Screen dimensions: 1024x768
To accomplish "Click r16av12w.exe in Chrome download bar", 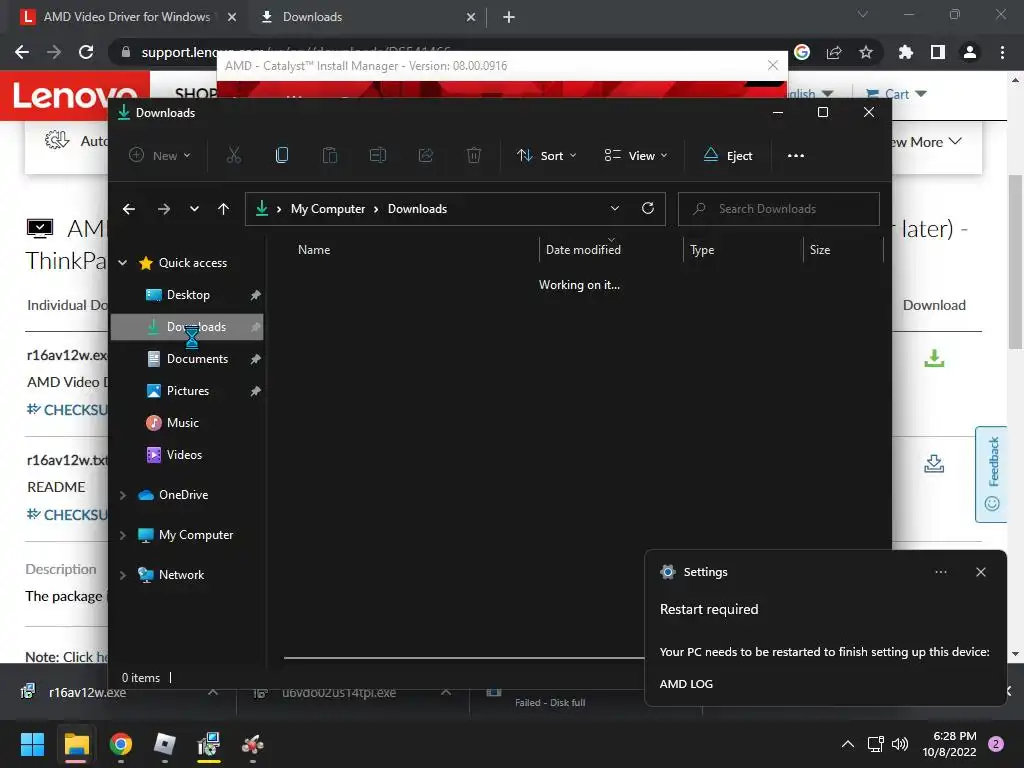I will pyautogui.click(x=88, y=692).
